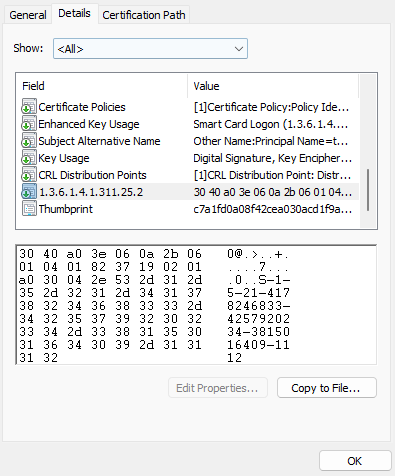395x476 pixels.
Task: Open the Certification Path tab
Action: click(x=144, y=15)
